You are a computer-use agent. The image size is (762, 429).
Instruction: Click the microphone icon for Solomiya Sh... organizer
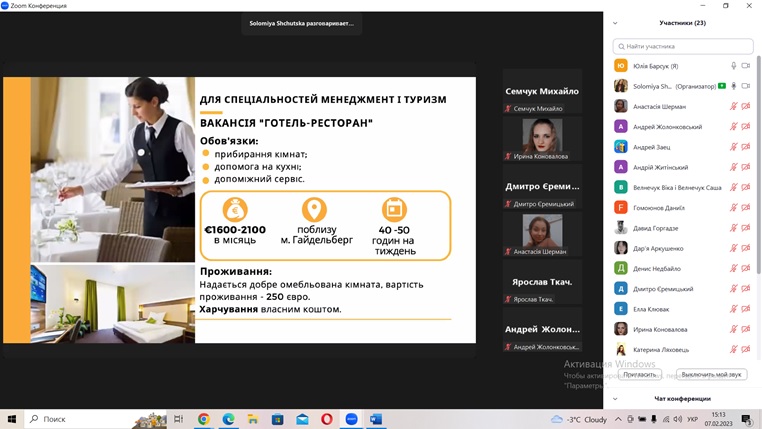click(734, 86)
